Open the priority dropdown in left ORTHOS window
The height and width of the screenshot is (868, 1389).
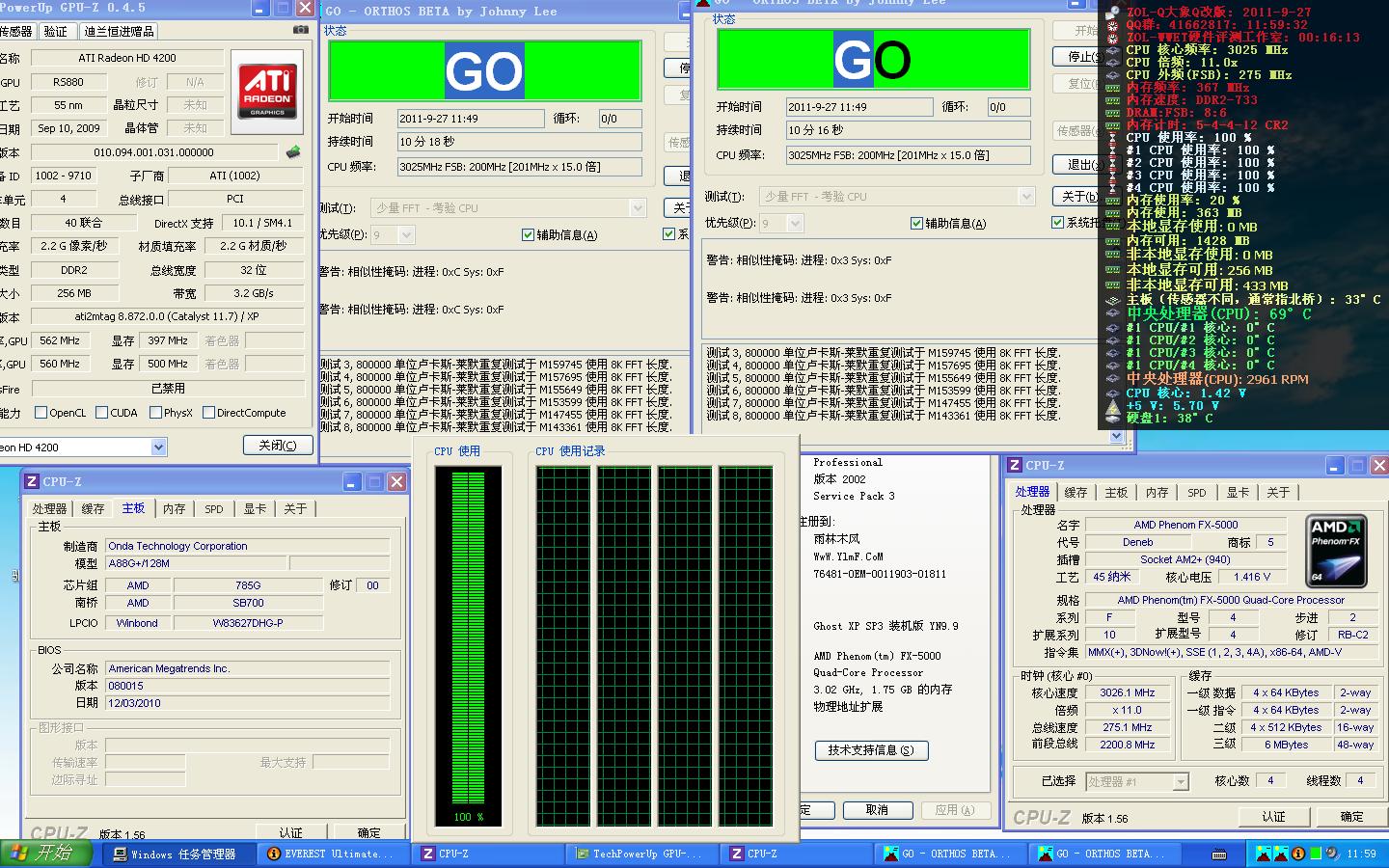pos(406,234)
